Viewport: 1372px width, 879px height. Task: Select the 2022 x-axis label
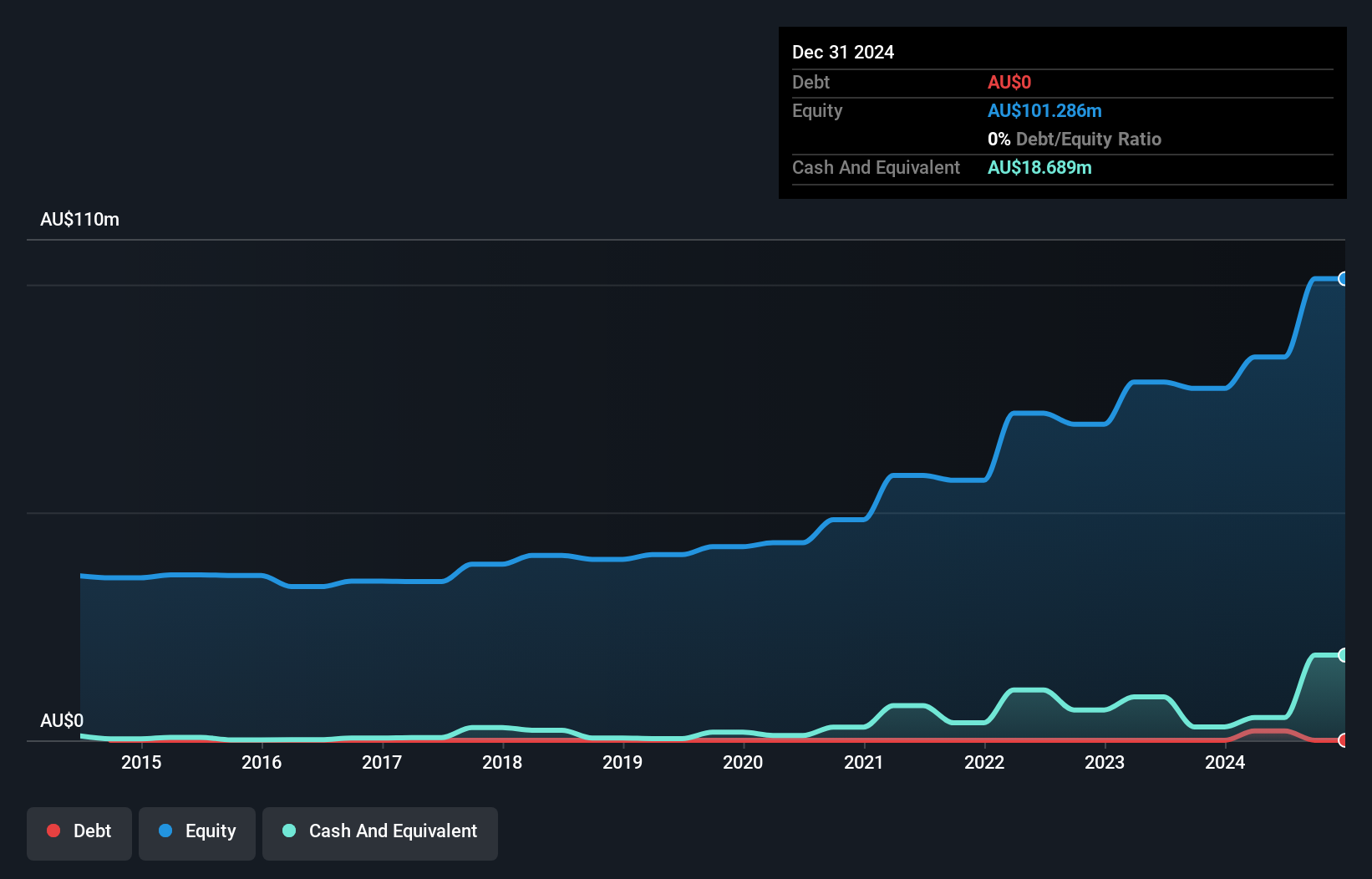point(984,762)
